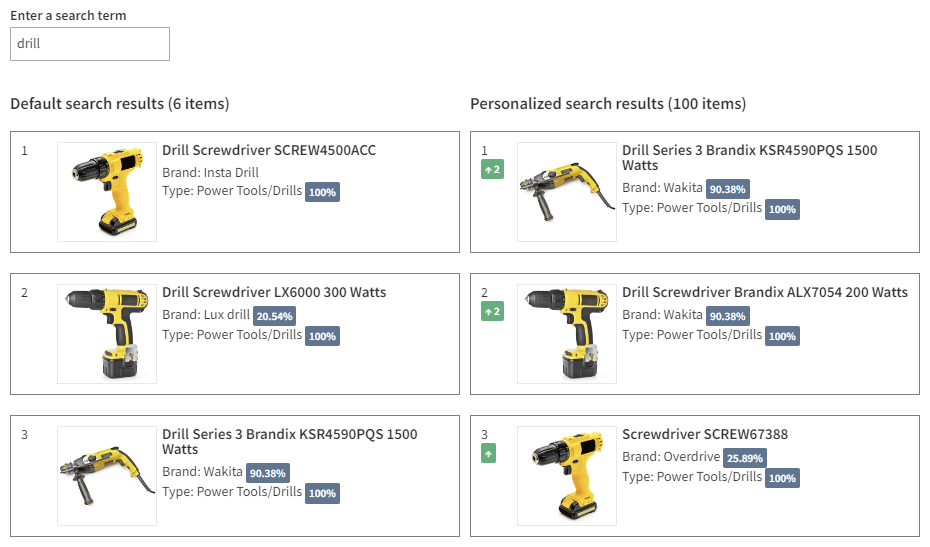
Task: Open Drill Screwdriver LX6000 300 Watts title
Action: pyautogui.click(x=274, y=293)
